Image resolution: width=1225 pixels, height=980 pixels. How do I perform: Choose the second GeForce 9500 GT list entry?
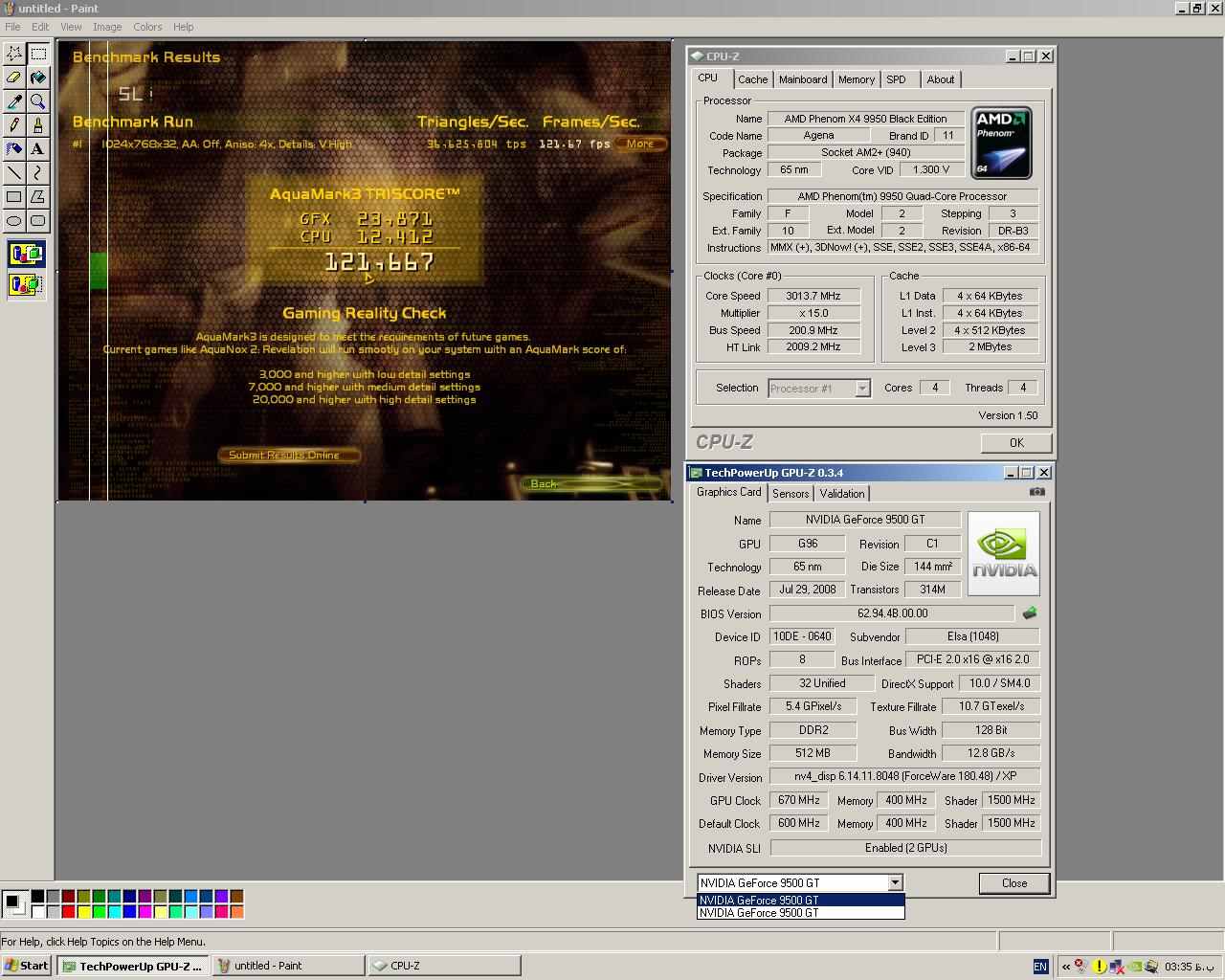tap(800, 912)
